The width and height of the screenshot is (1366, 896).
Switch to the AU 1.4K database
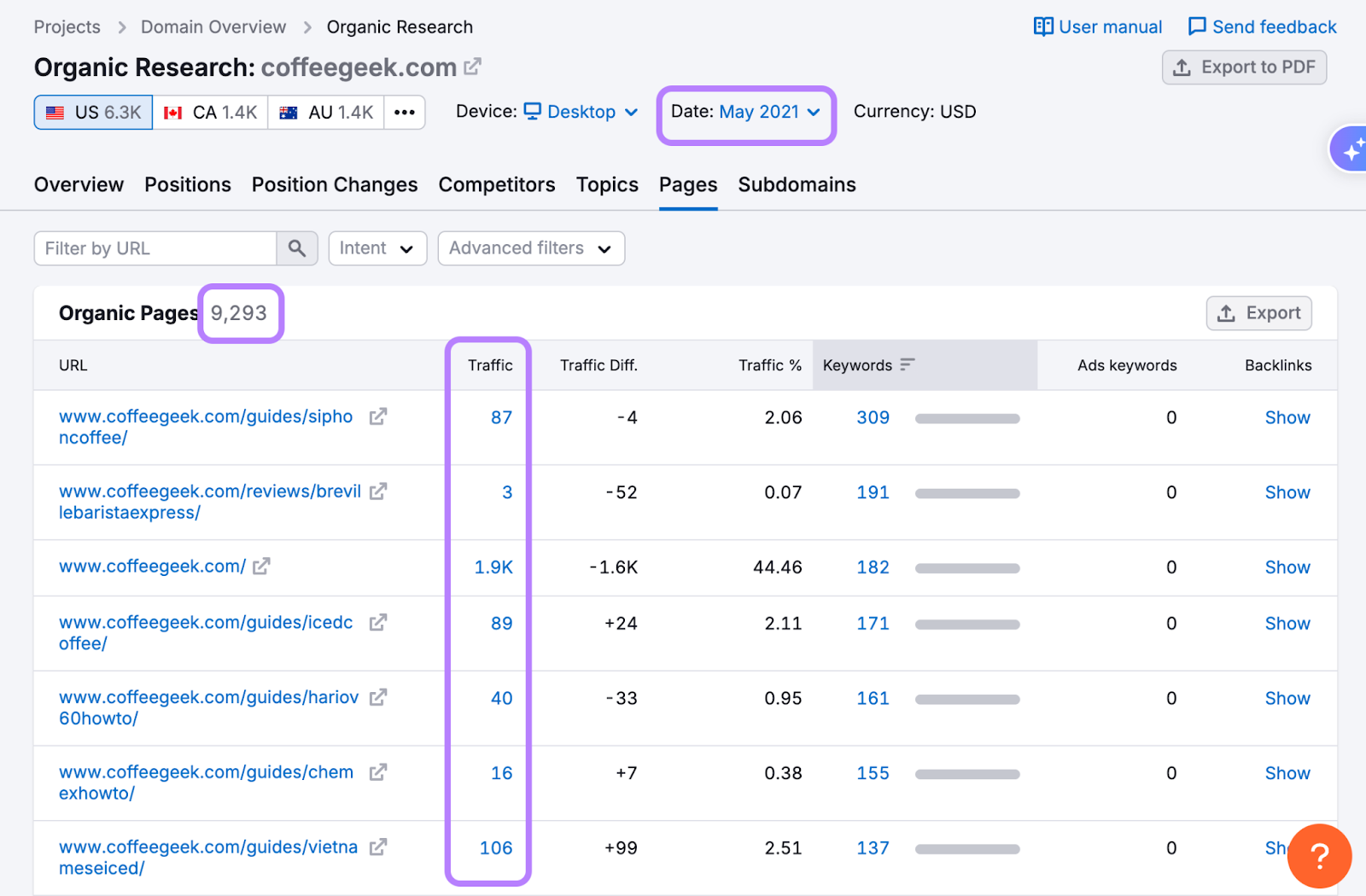click(326, 113)
